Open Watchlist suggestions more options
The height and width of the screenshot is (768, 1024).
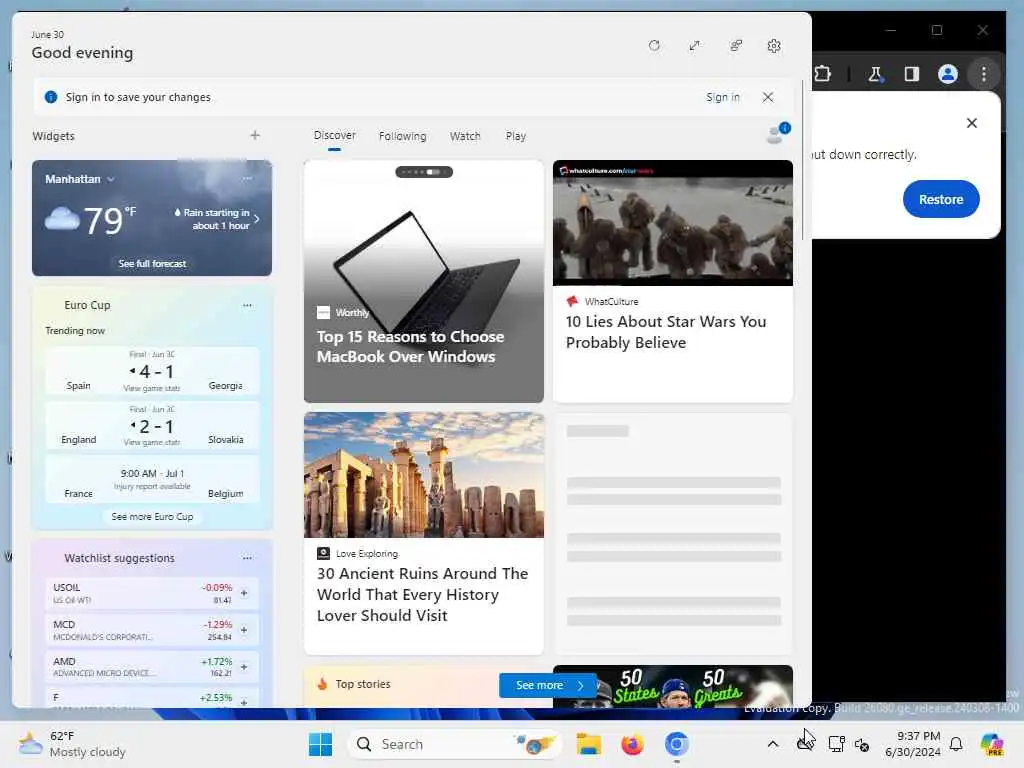tap(247, 558)
